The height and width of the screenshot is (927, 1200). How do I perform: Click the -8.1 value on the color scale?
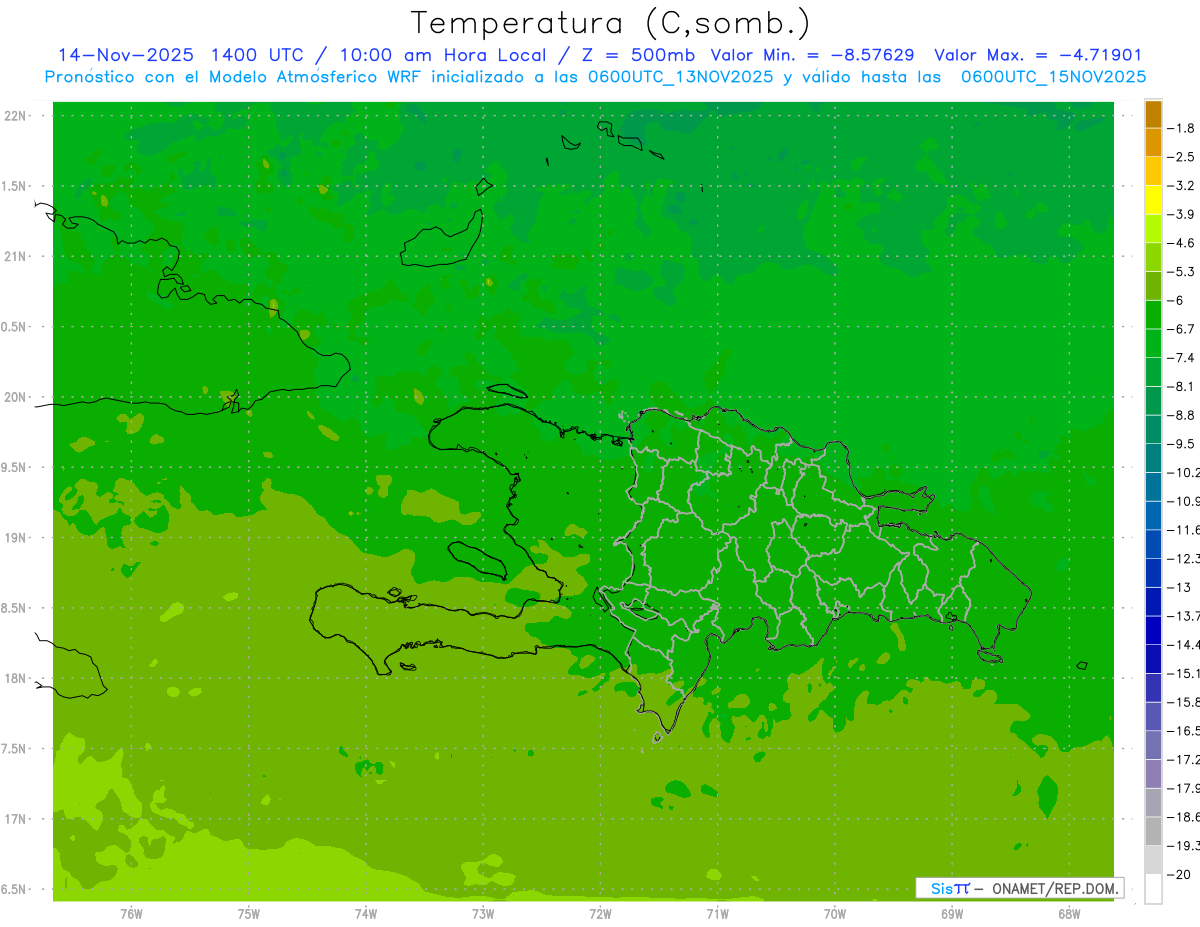1182,386
